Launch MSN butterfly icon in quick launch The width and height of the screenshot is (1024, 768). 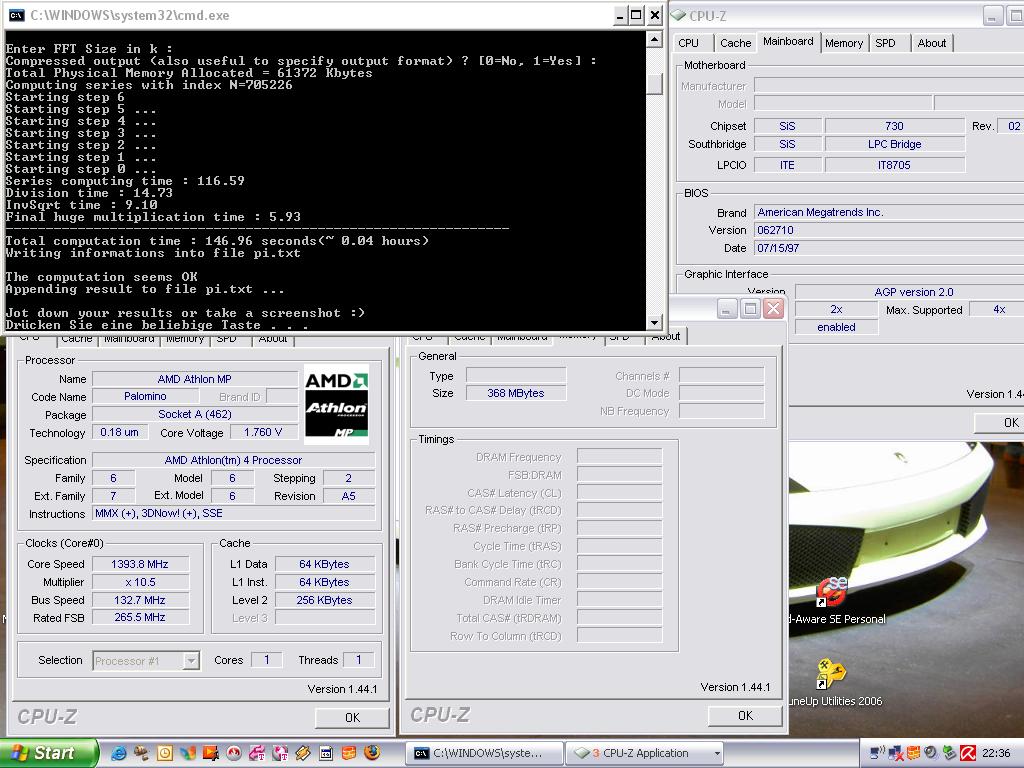pyautogui.click(x=188, y=753)
